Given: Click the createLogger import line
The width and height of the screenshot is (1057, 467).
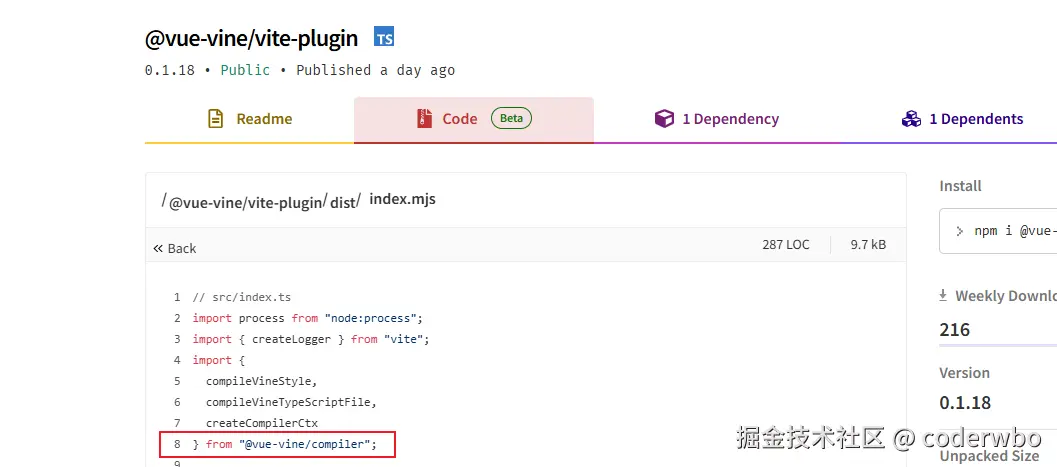Looking at the screenshot, I should click(x=311, y=339).
